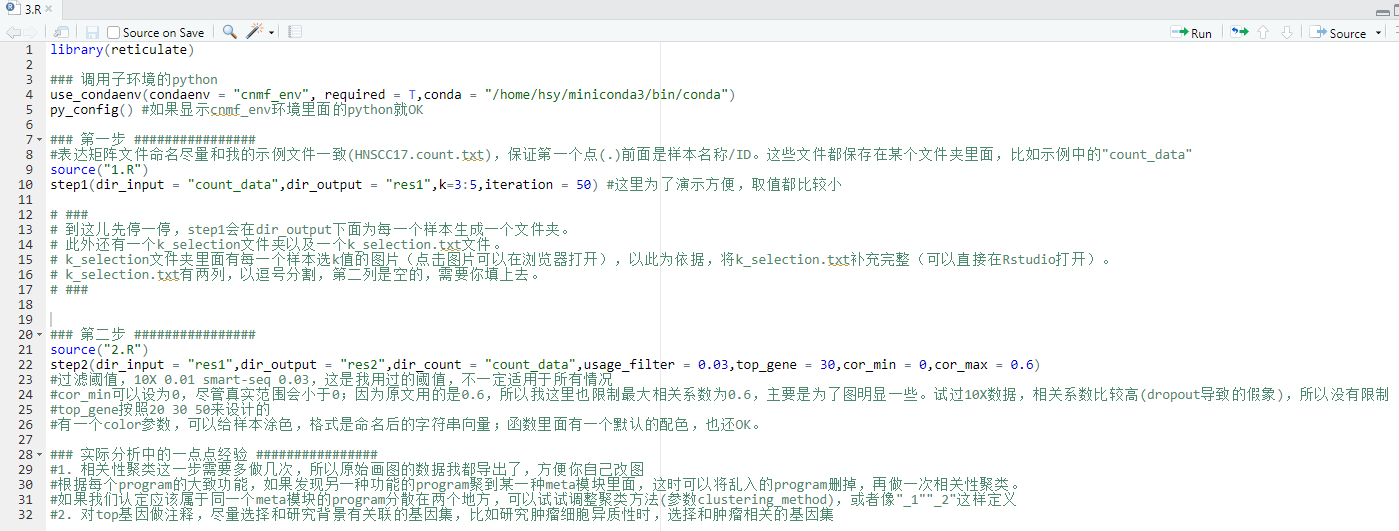This screenshot has height=531, width=1399.
Task: Collapse the section fold on line 28
Action: click(x=40, y=454)
